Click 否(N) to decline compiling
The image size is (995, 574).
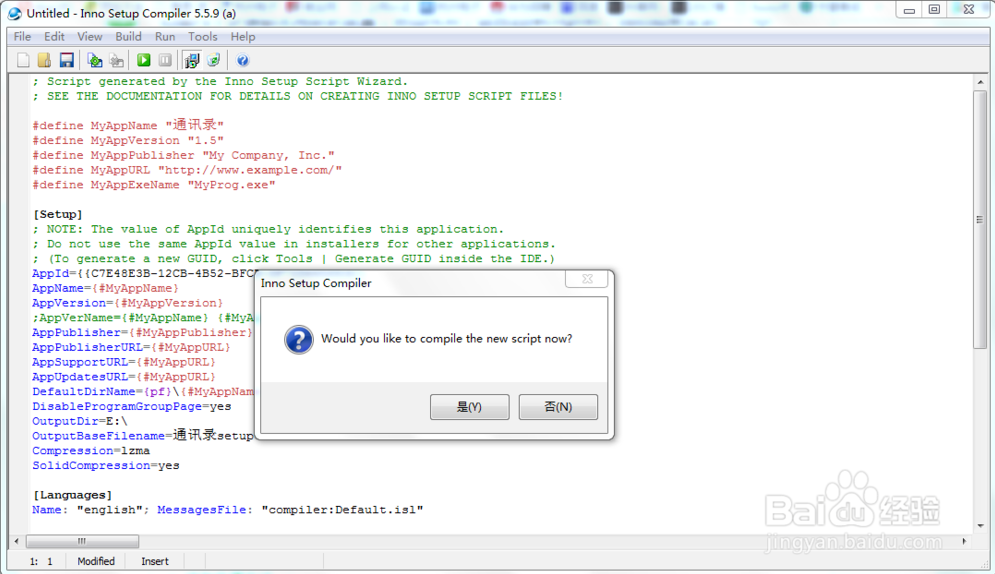pyautogui.click(x=558, y=407)
